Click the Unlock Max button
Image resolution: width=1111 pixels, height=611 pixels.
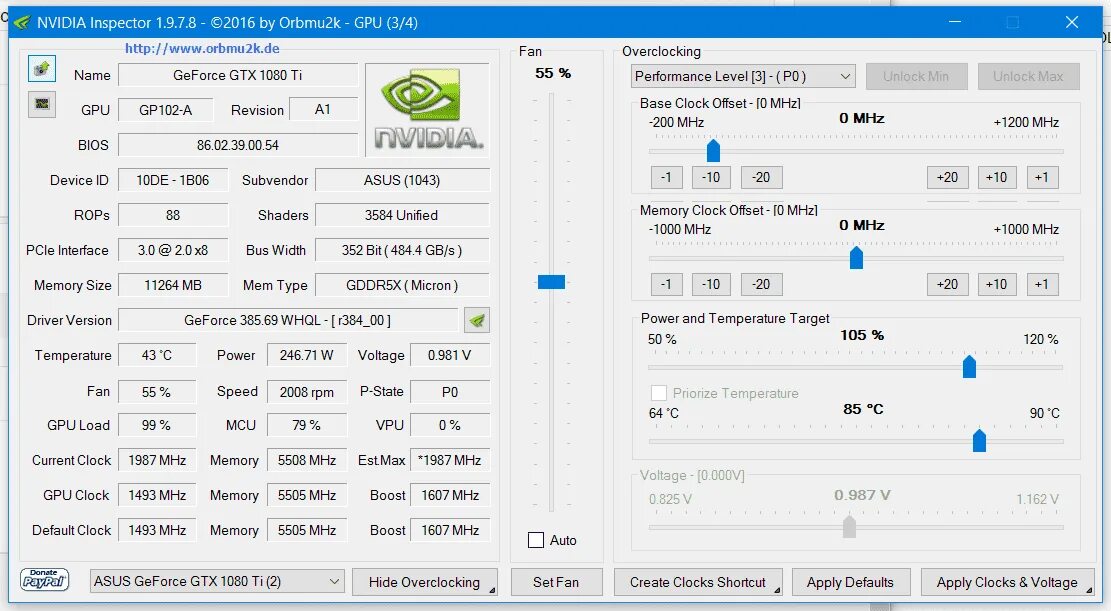1028,77
